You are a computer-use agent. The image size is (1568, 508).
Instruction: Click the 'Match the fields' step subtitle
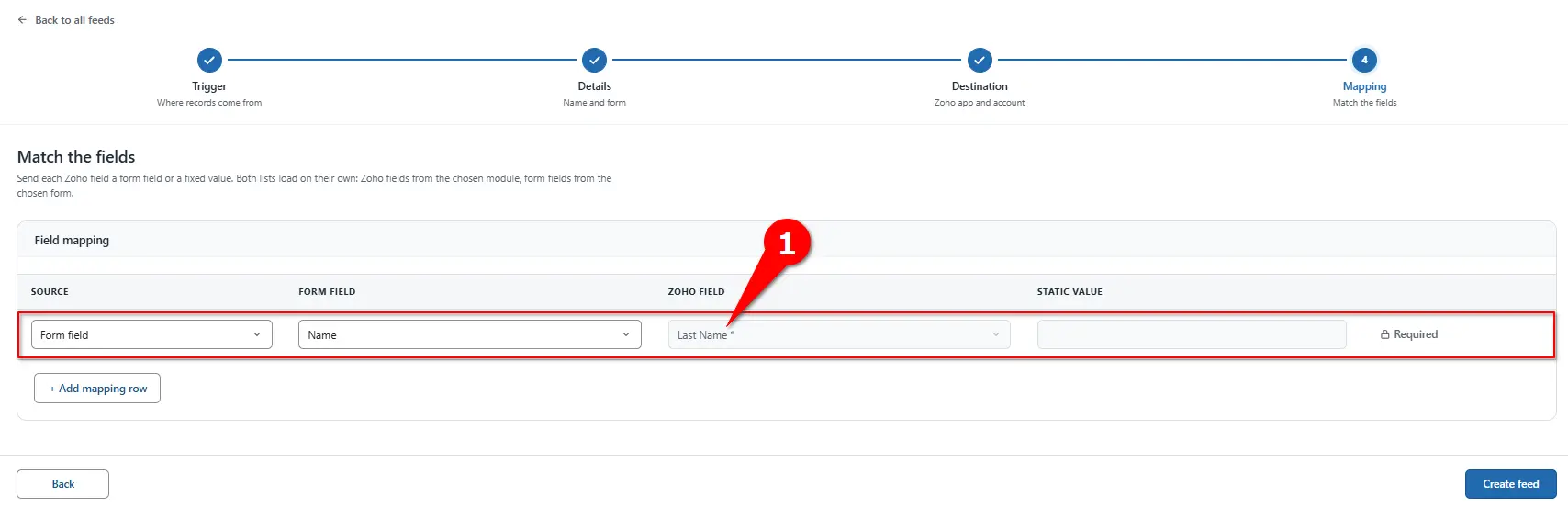(1364, 103)
